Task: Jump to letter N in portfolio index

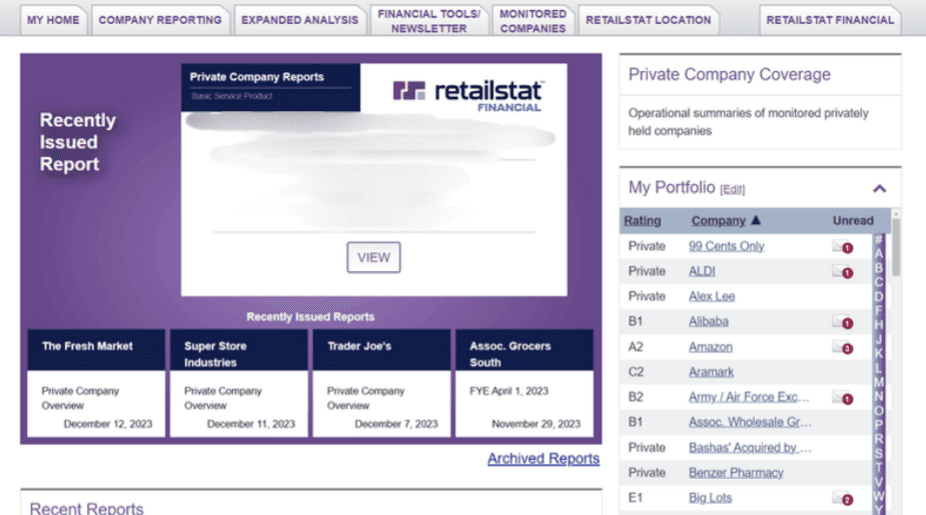Action: 878,396
